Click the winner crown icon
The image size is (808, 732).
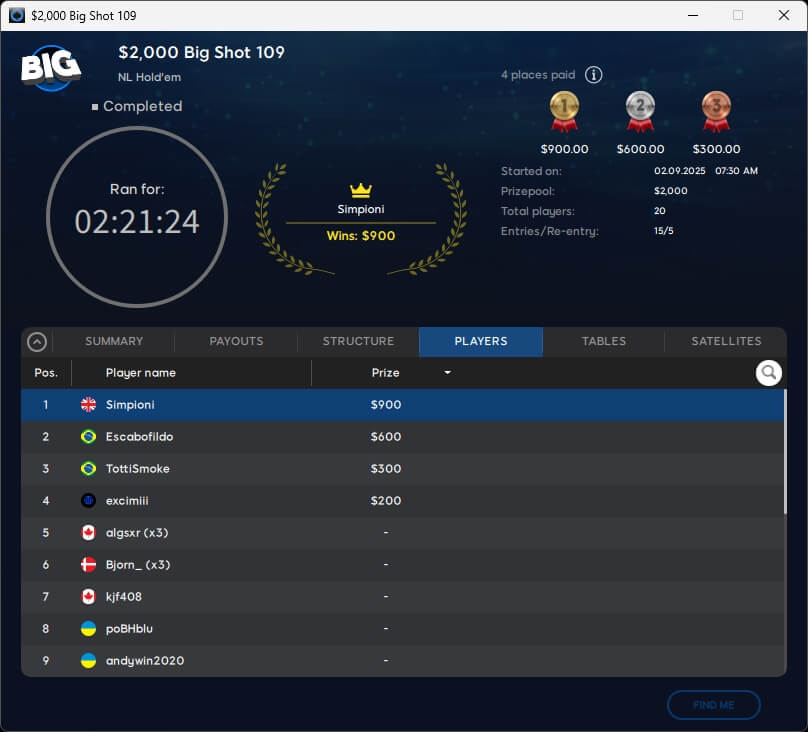click(x=360, y=190)
